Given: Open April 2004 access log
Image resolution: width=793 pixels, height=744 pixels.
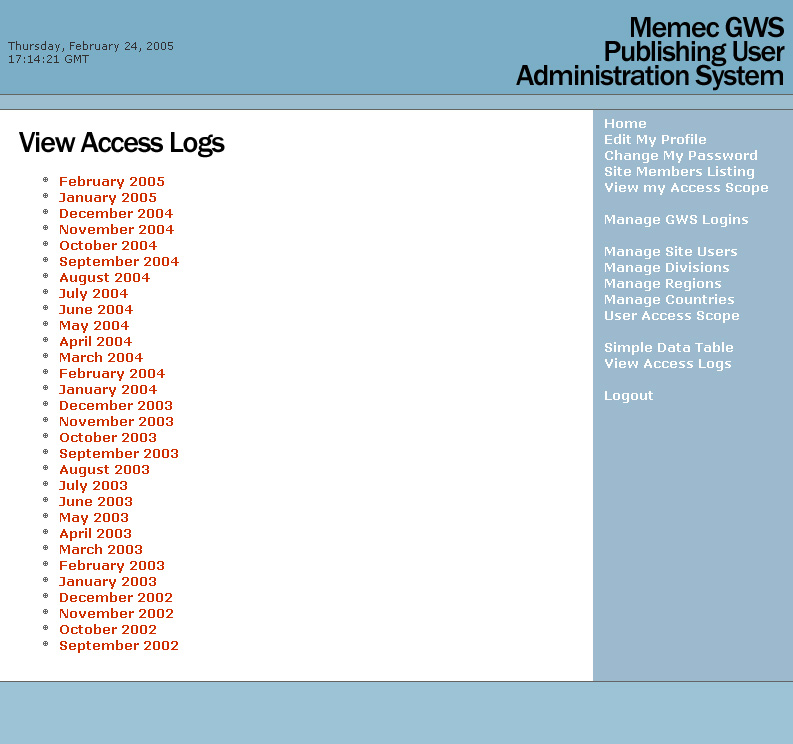Looking at the screenshot, I should click(x=96, y=341).
